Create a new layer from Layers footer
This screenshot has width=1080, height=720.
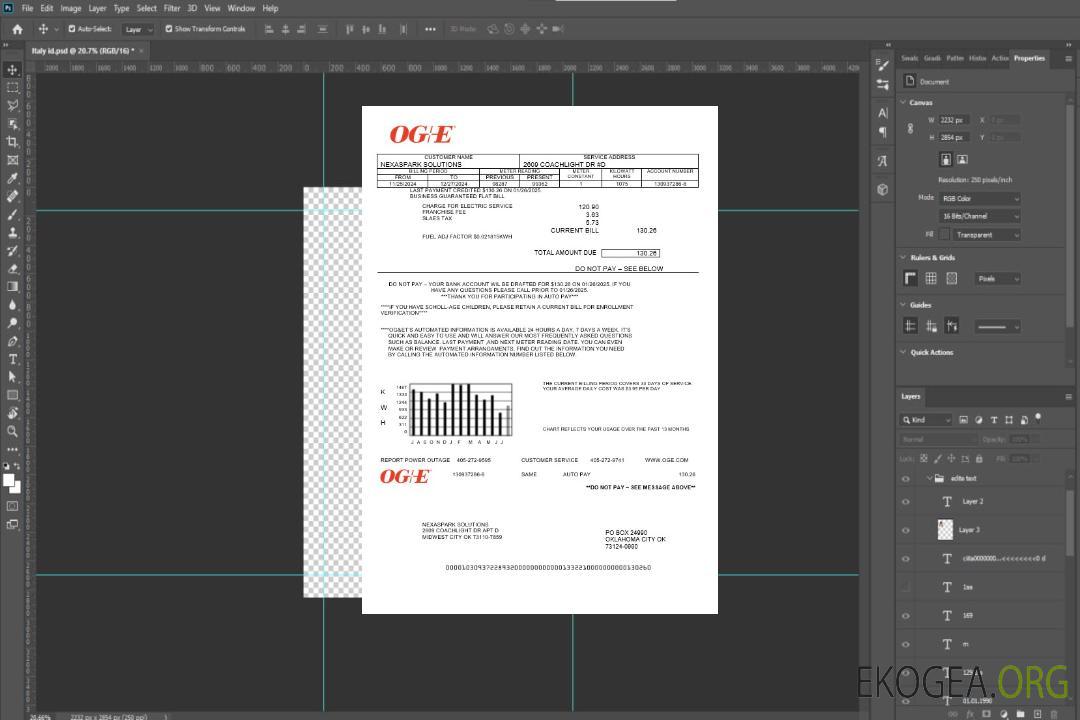tap(1037, 714)
